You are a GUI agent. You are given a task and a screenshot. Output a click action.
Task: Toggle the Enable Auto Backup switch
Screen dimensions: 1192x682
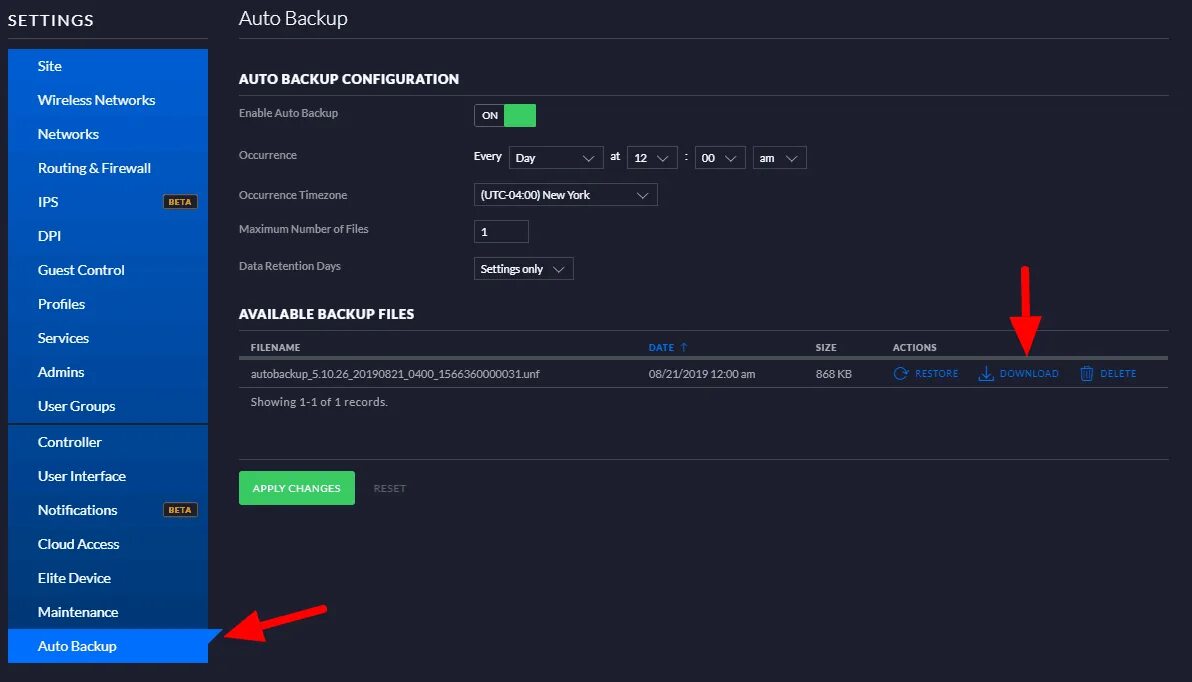505,116
